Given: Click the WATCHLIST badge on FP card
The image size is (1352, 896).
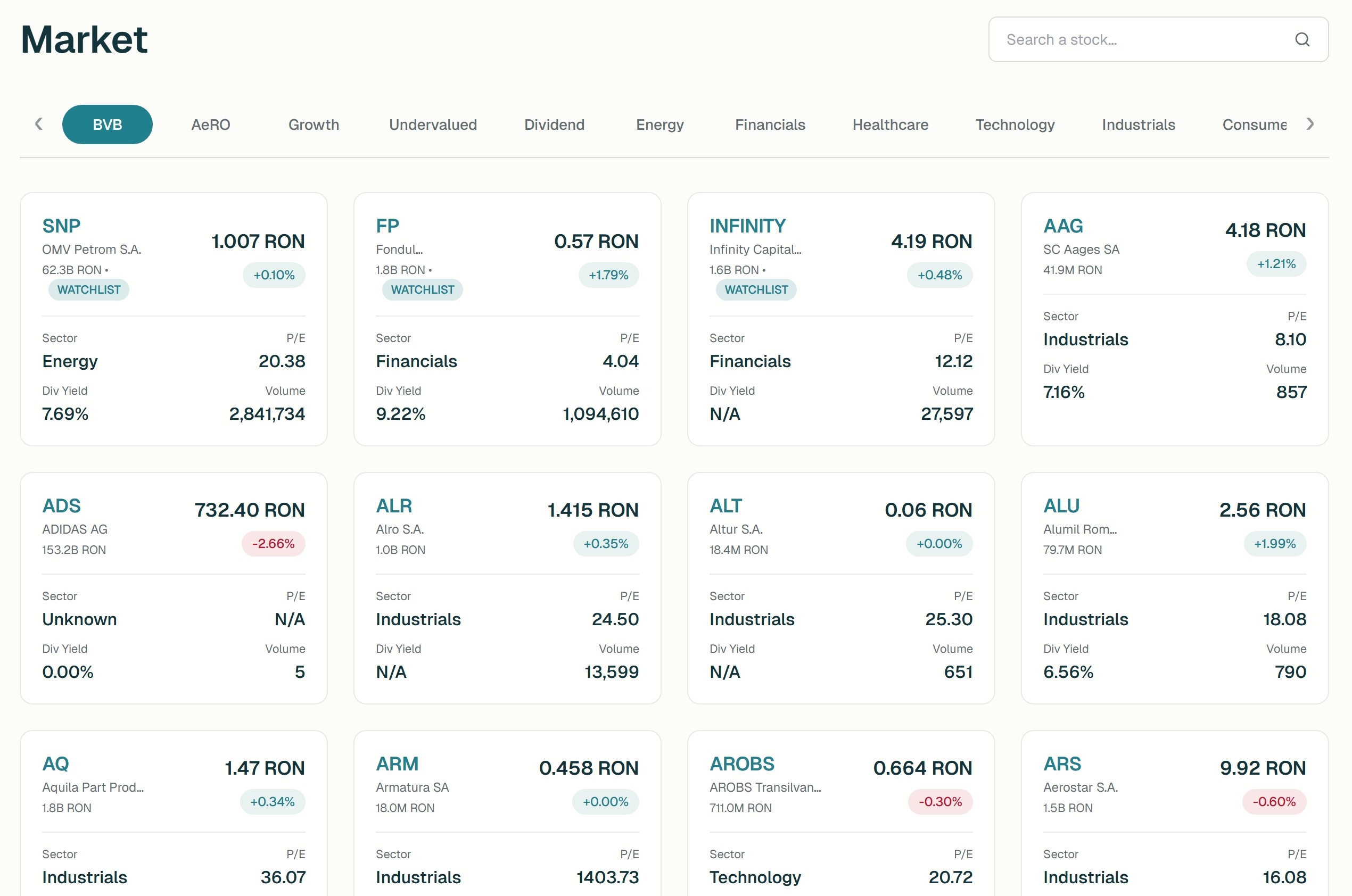Looking at the screenshot, I should tap(422, 290).
